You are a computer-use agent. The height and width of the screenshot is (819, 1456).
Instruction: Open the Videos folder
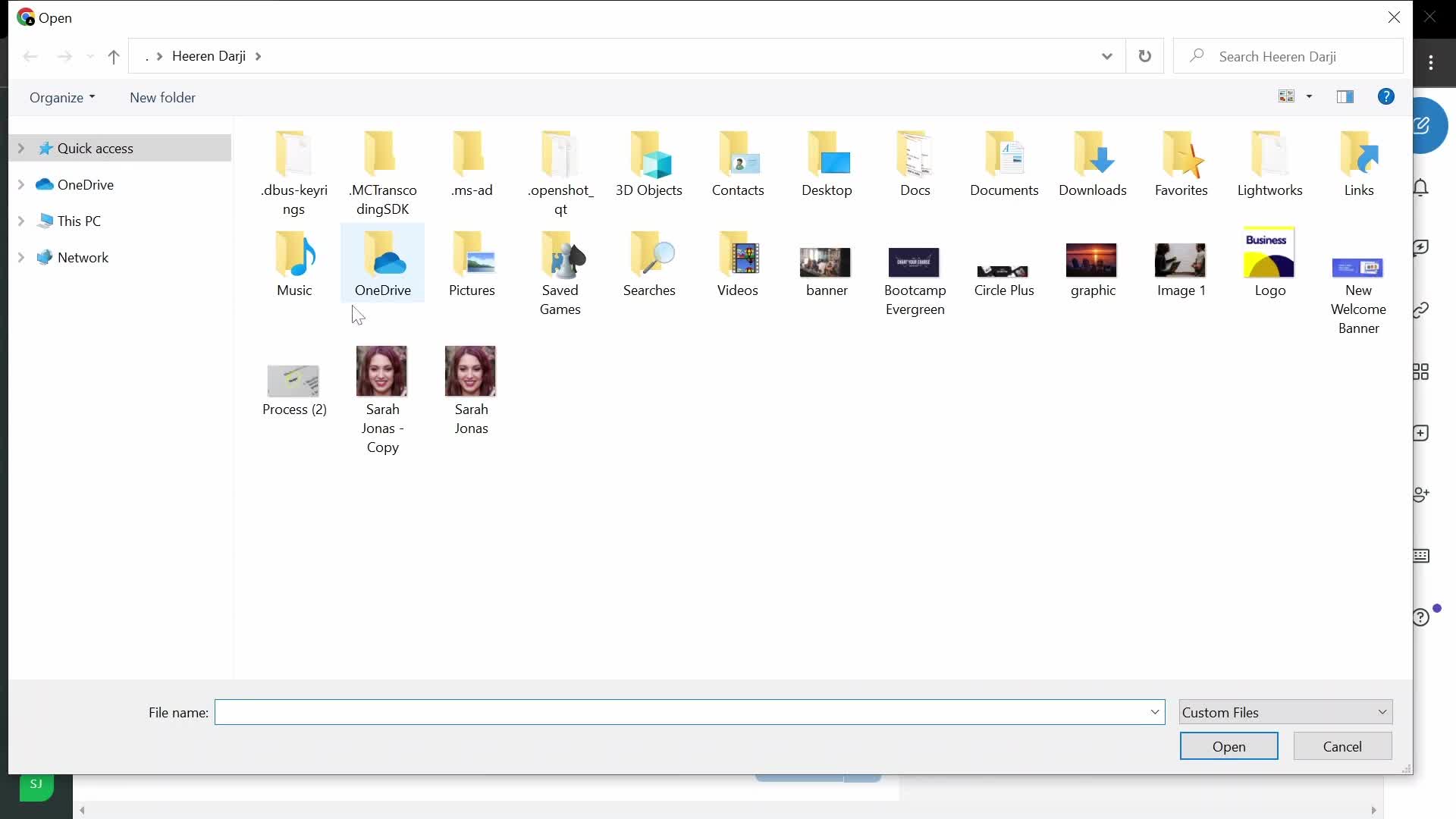pyautogui.click(x=738, y=261)
